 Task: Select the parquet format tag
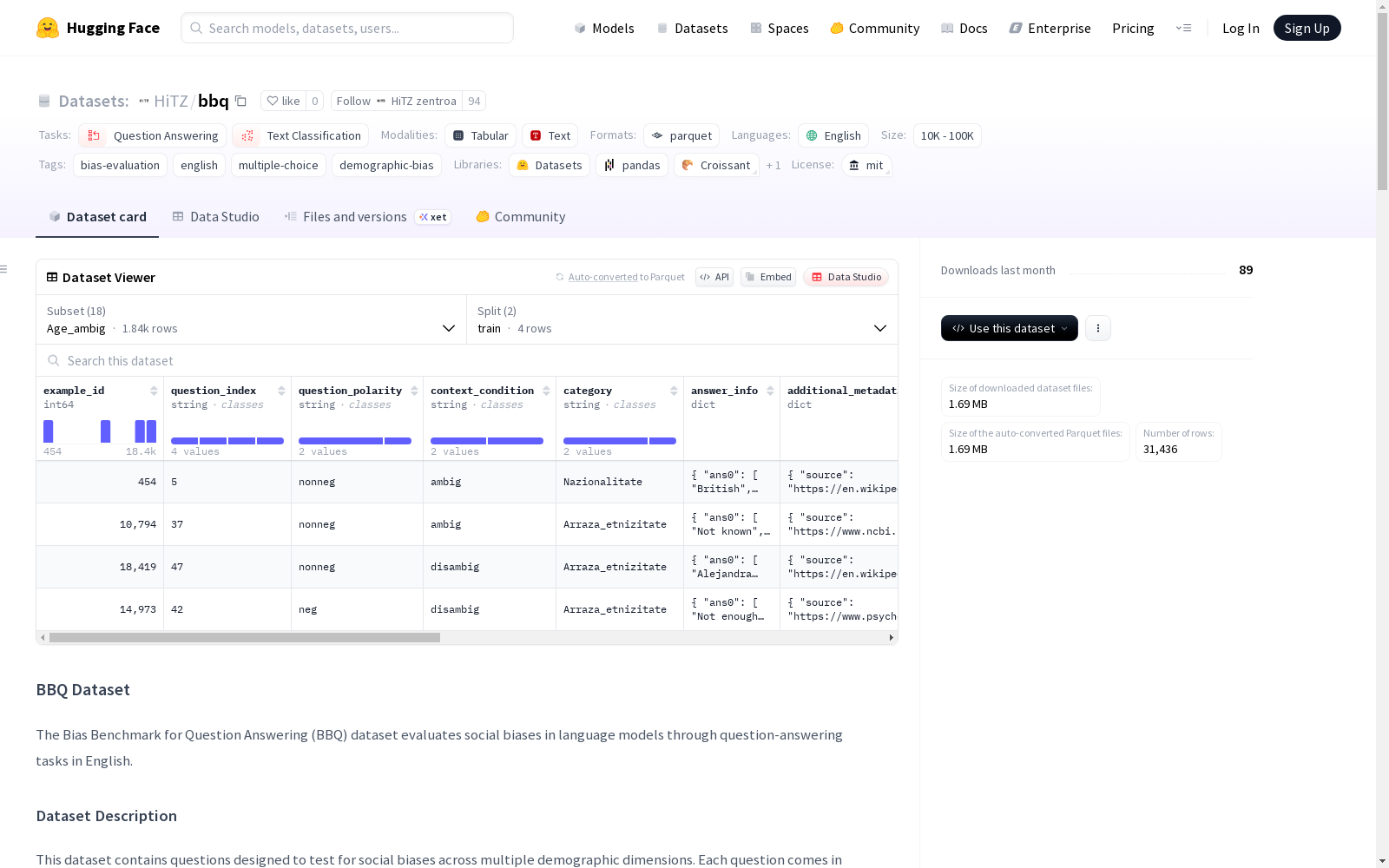coord(681,135)
